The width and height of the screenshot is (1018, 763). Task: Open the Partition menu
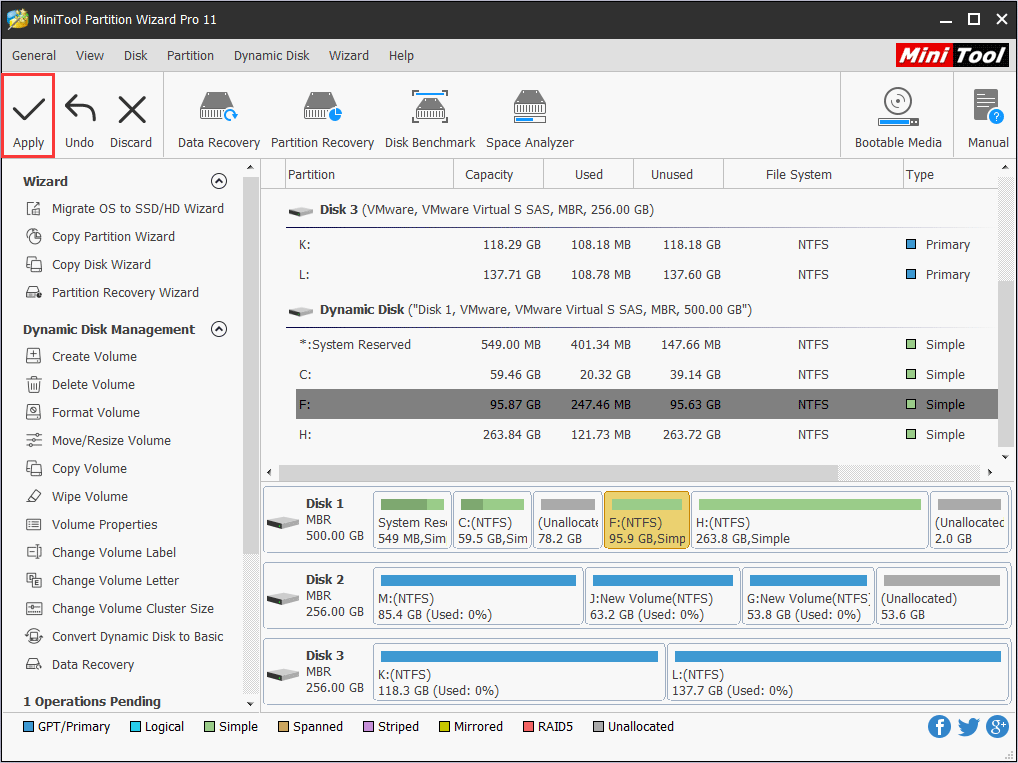click(x=190, y=55)
